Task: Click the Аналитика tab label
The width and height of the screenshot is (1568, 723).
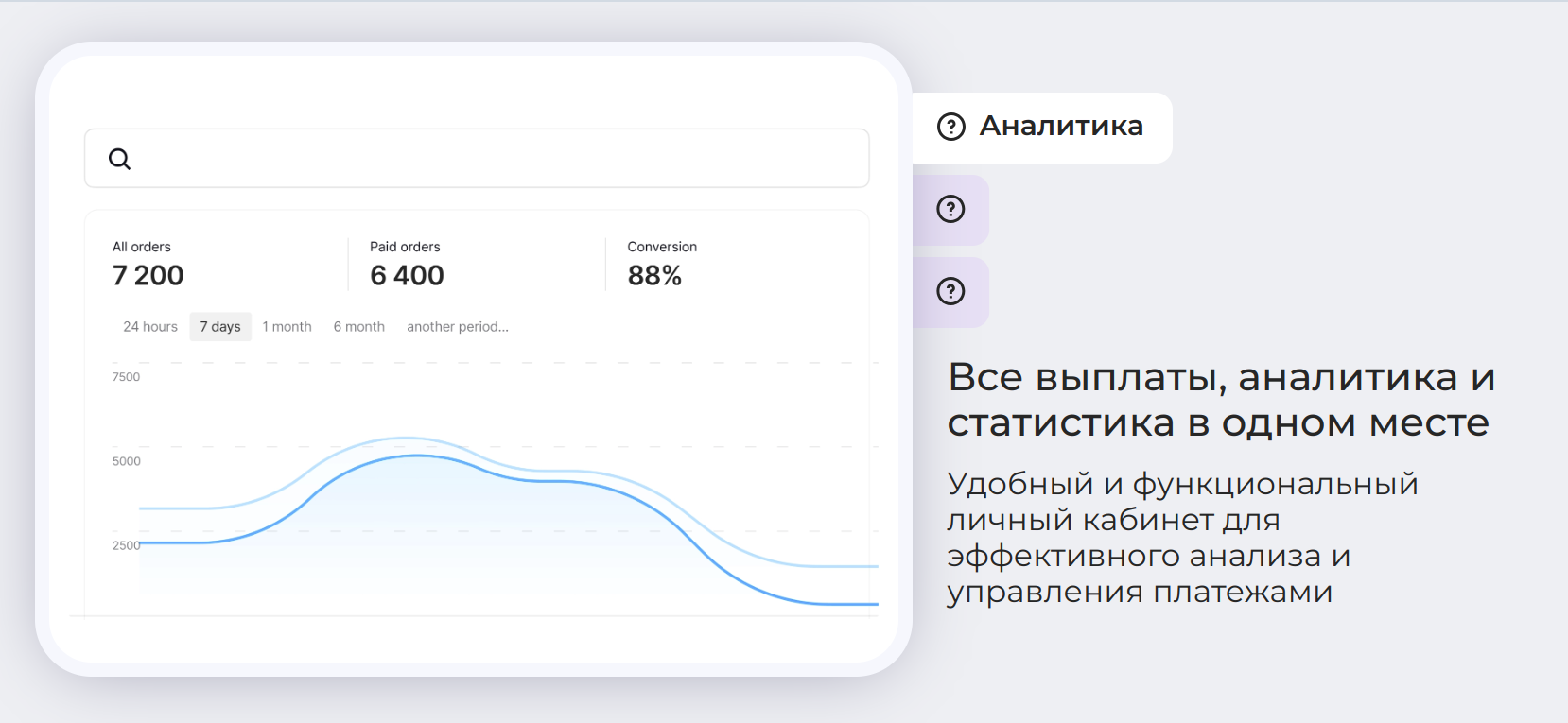Action: (1061, 126)
